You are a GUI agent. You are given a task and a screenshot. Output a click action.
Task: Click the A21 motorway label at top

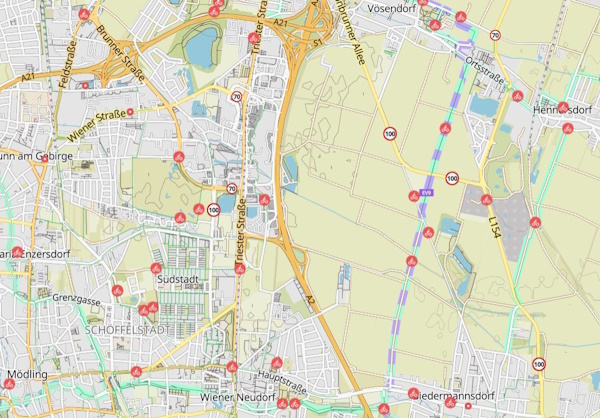point(280,22)
